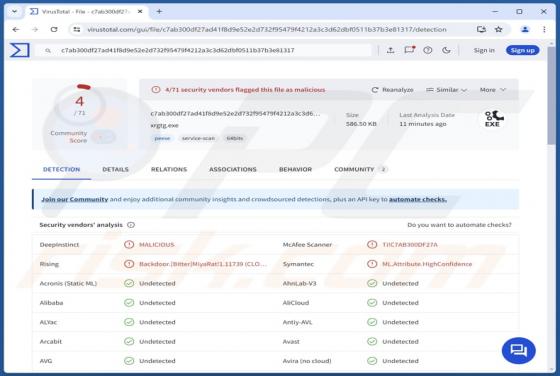Click DeepInstinct malicious alert icon
Image resolution: width=560 pixels, height=376 pixels.
click(129, 245)
